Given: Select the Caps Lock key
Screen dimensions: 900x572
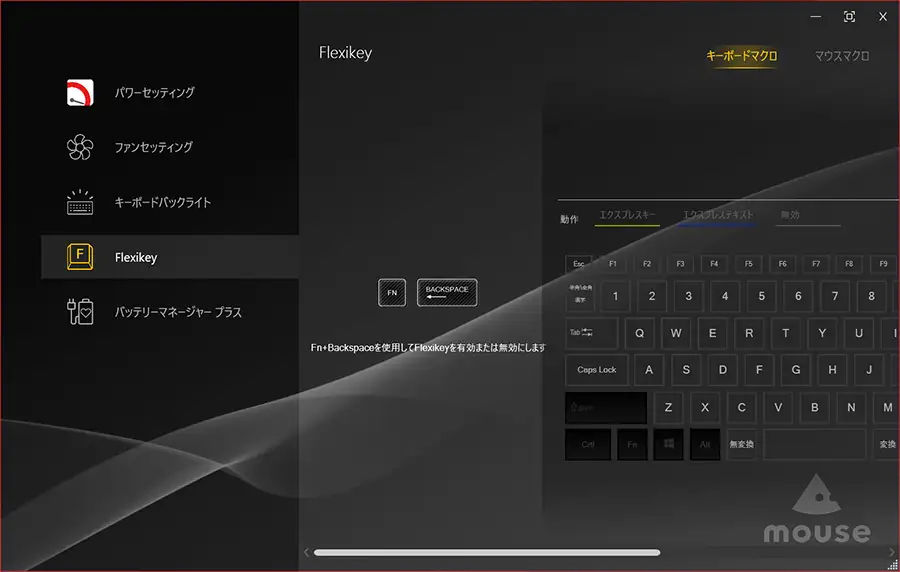Looking at the screenshot, I should point(597,370).
